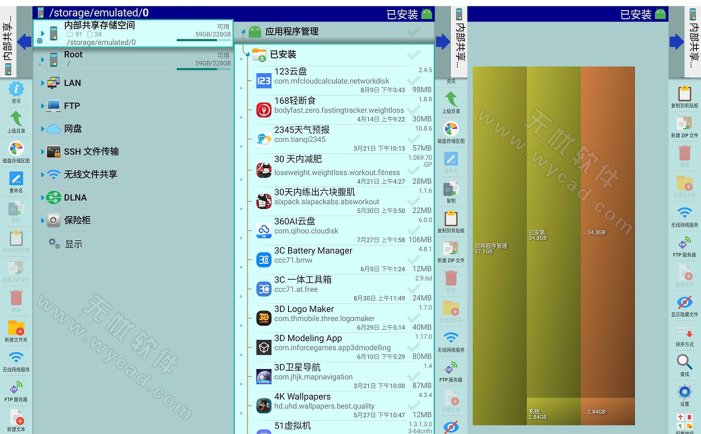
Task: Tick the selection checkmark on 123云盘 row
Action: (414, 80)
